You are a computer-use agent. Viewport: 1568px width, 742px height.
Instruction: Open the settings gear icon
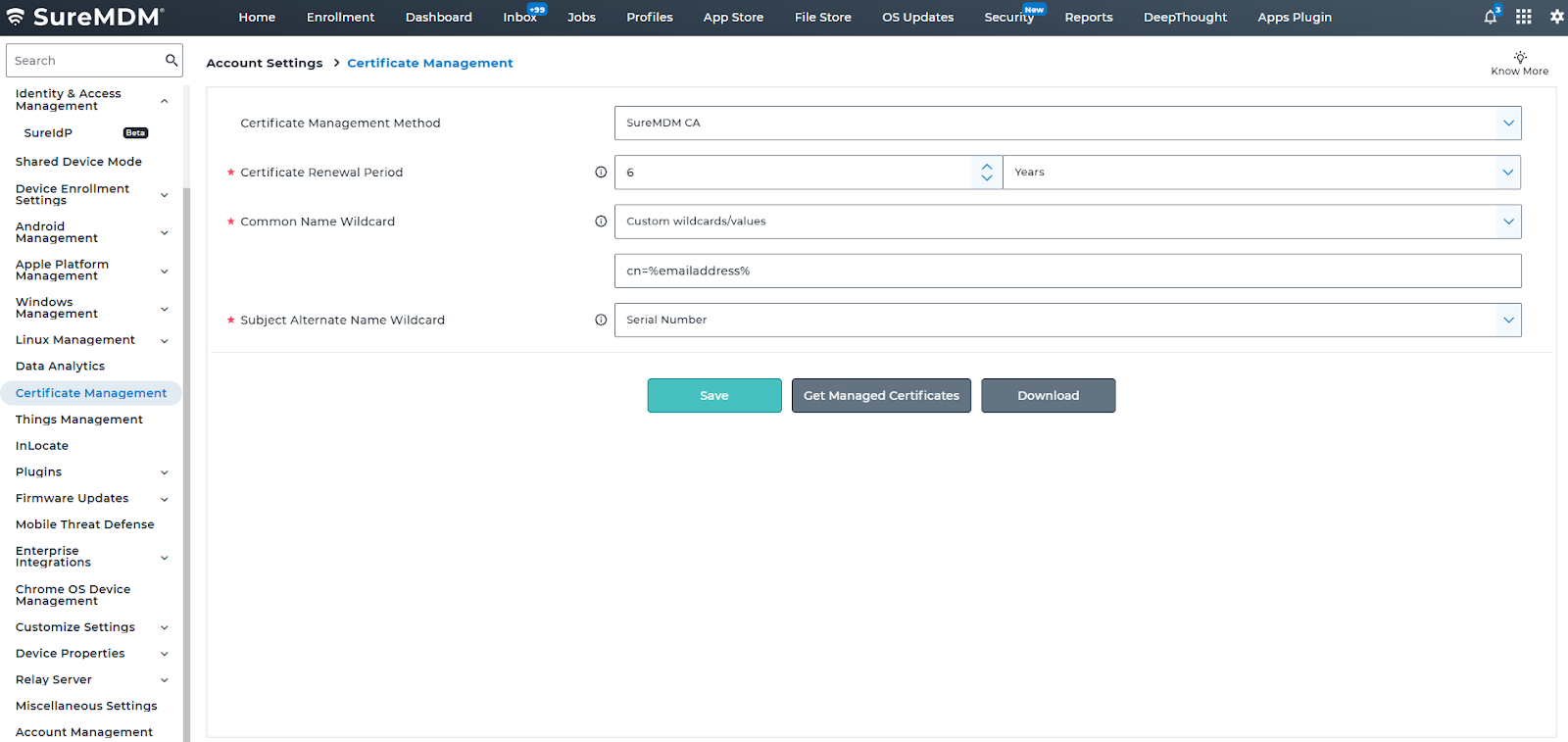coord(1556,17)
